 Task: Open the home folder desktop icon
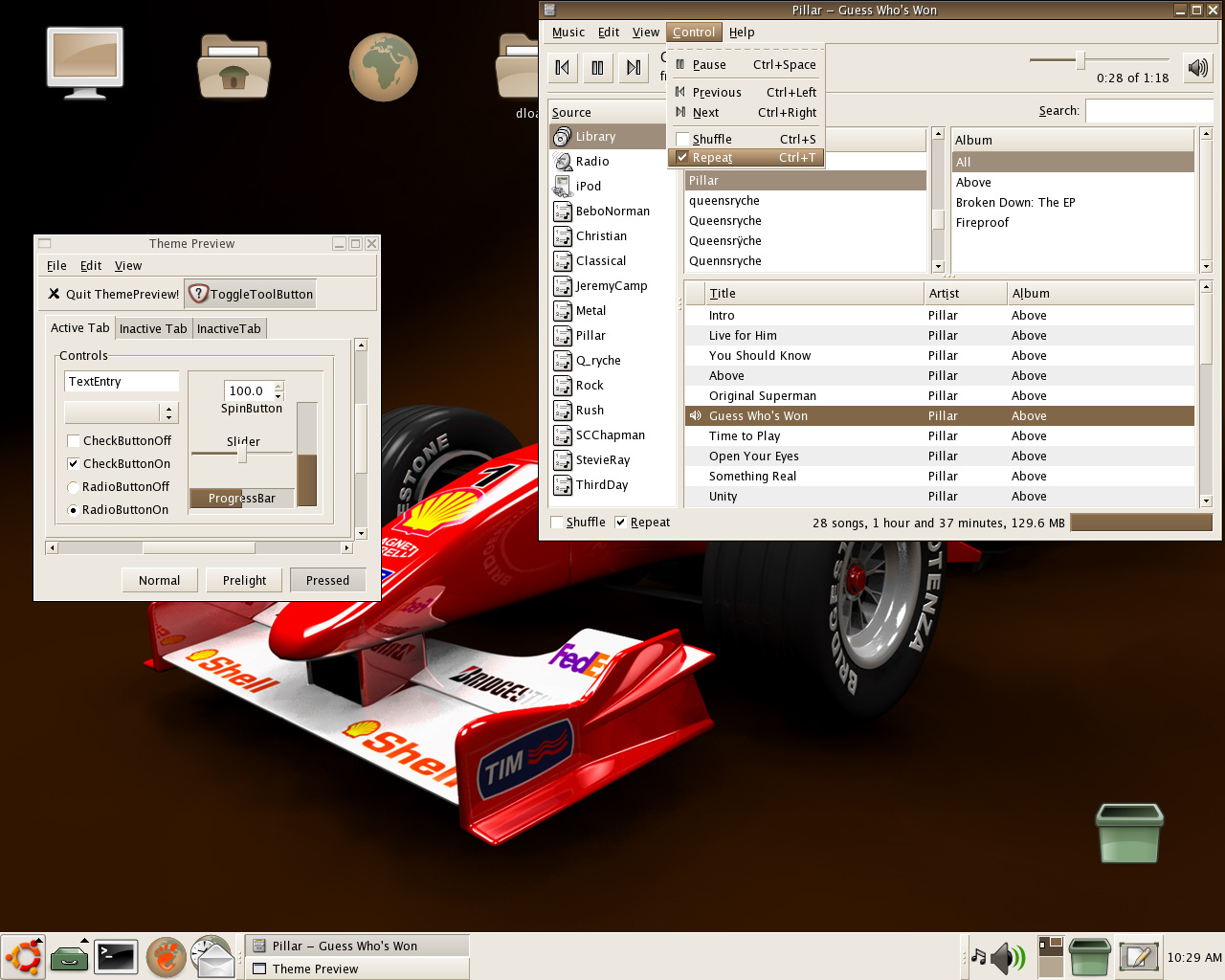[234, 65]
